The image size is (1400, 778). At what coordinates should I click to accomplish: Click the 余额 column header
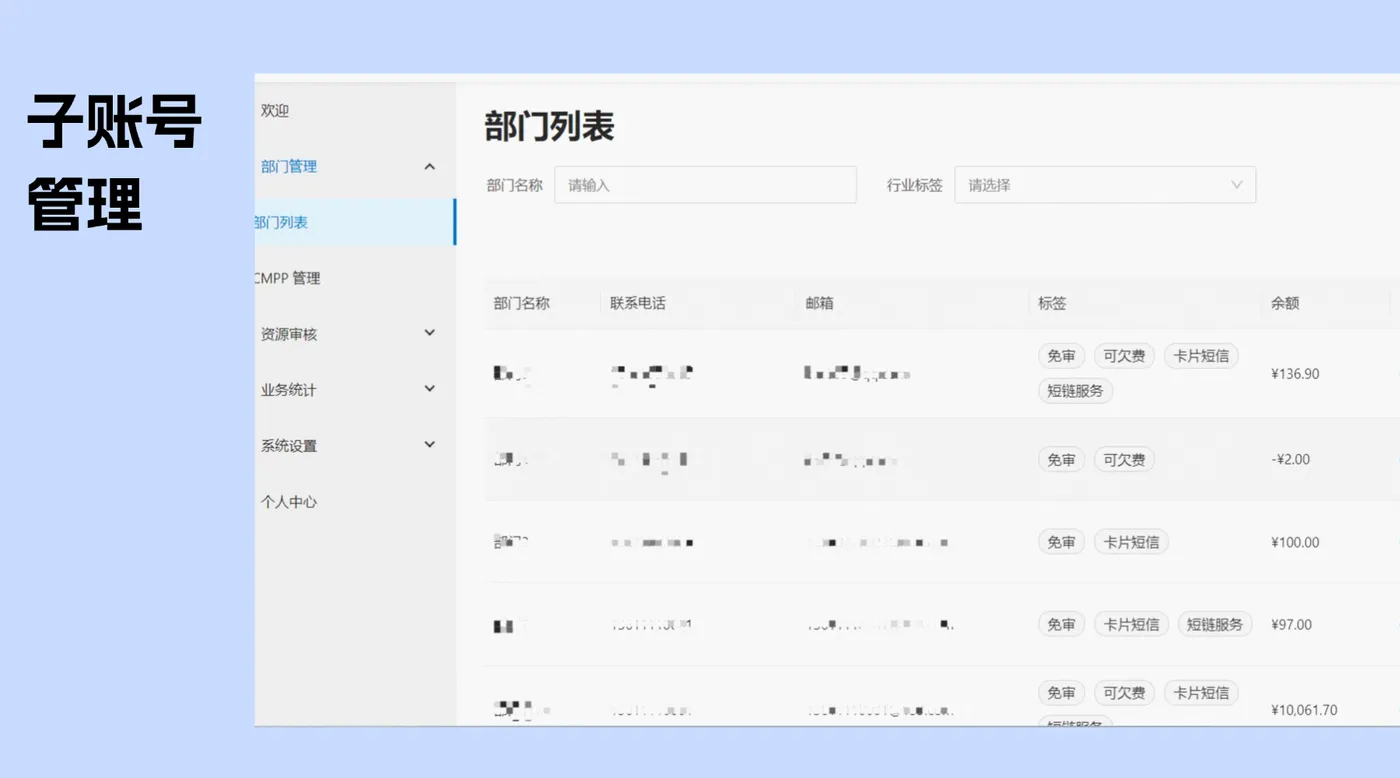click(x=1285, y=303)
